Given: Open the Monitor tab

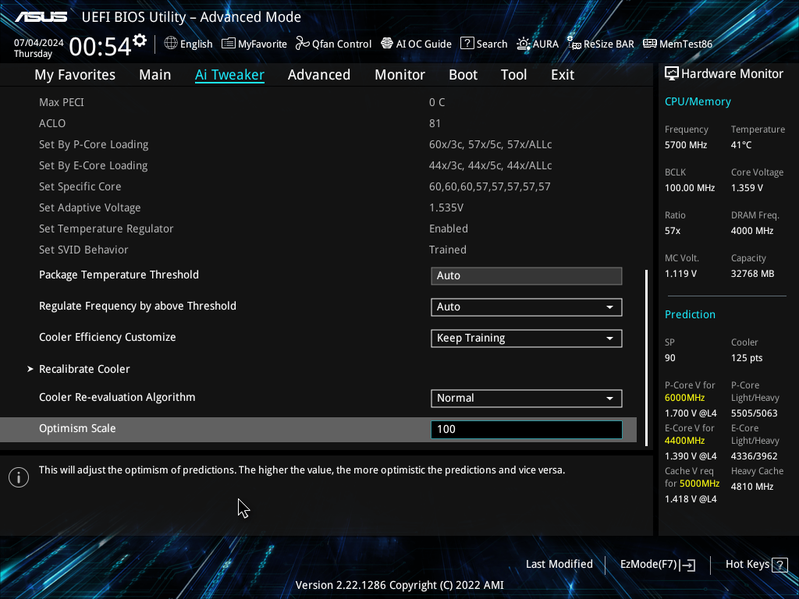Looking at the screenshot, I should [400, 75].
